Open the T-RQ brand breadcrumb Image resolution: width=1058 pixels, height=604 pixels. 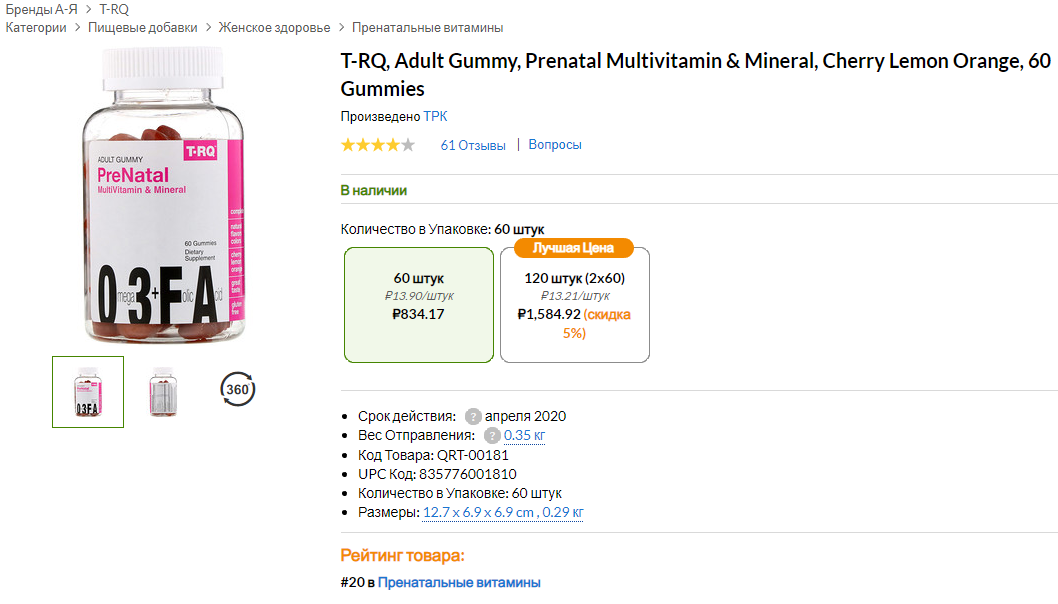114,9
